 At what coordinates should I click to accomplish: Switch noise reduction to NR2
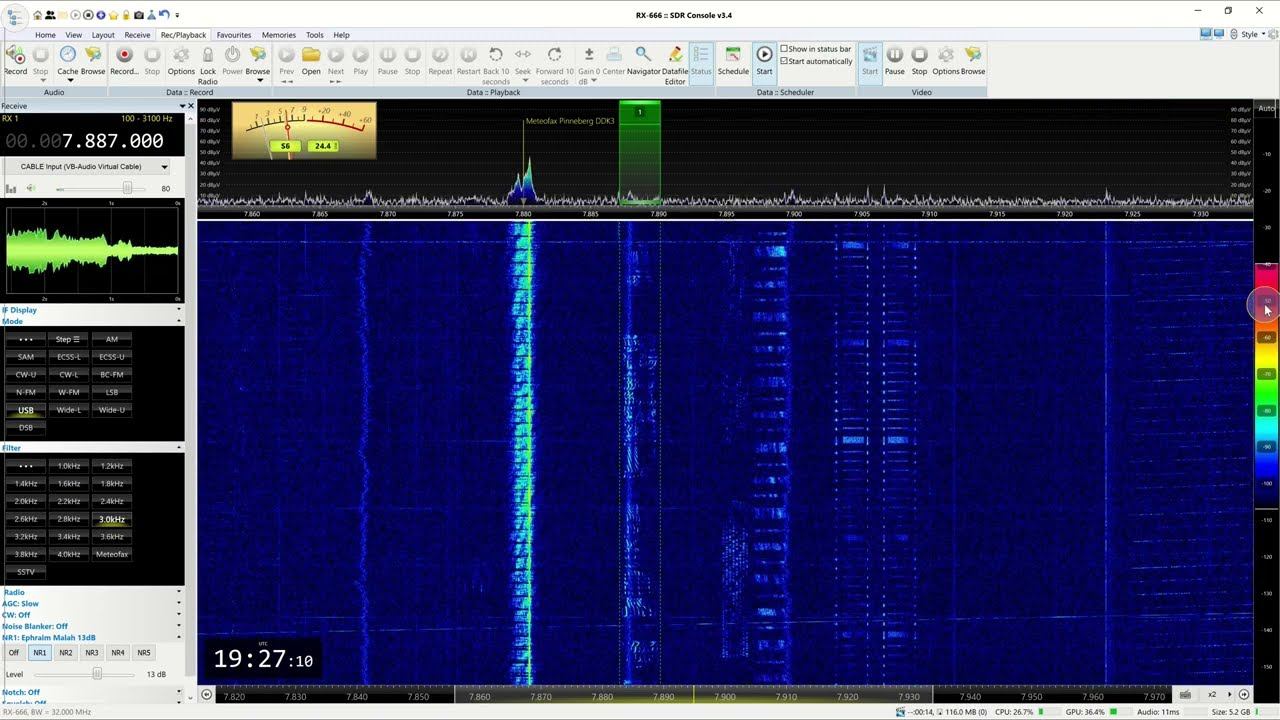click(x=66, y=653)
